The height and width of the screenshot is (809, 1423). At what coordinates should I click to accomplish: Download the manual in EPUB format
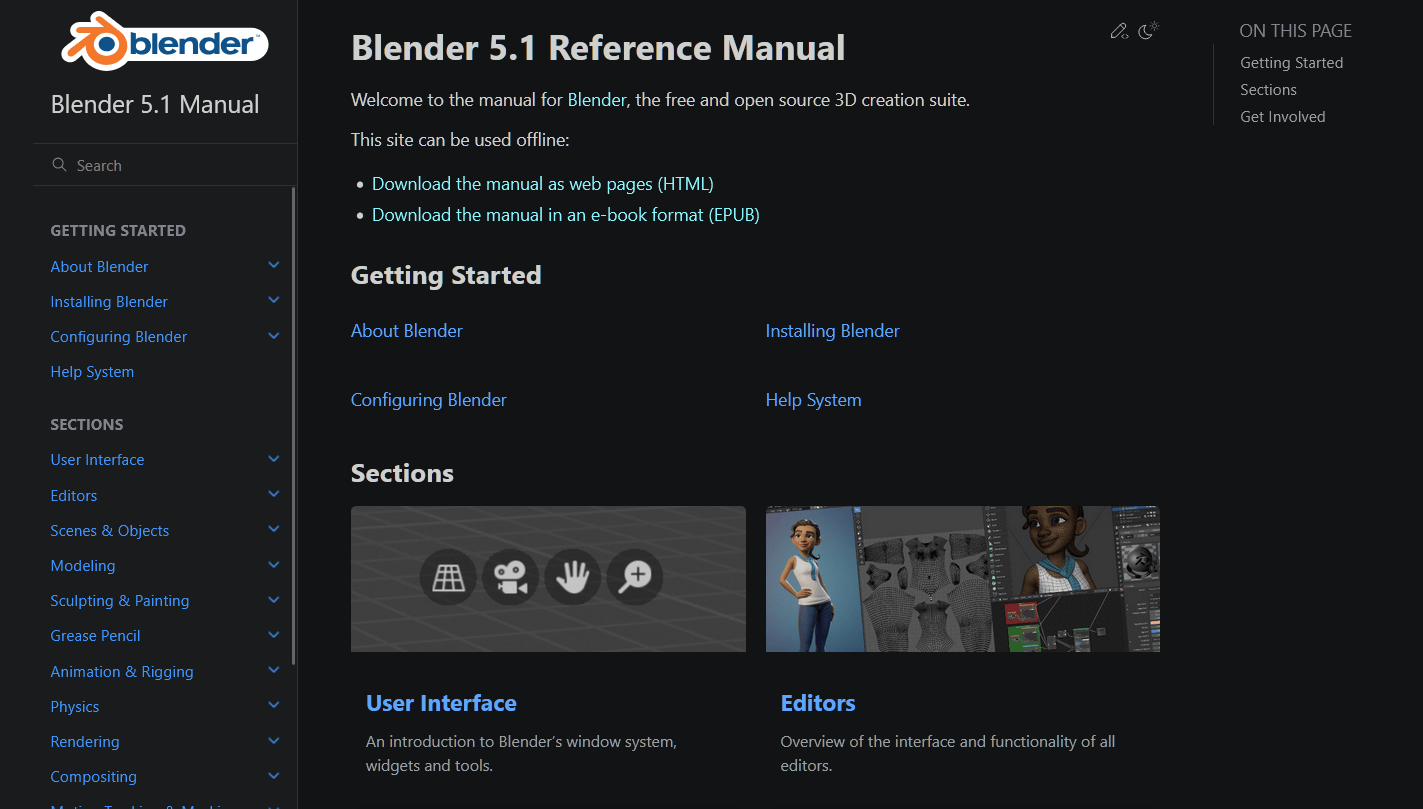click(566, 215)
